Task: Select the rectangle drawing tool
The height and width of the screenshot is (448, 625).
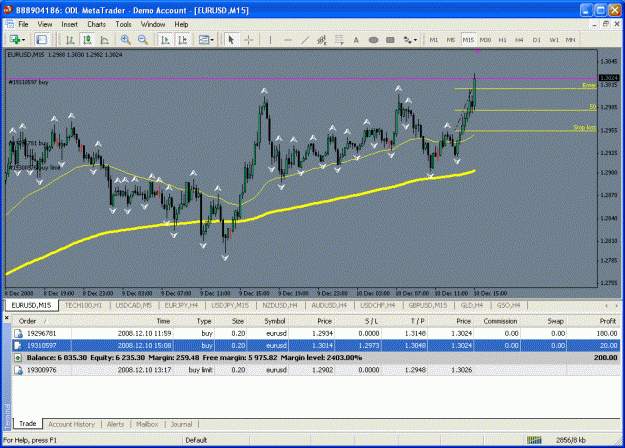Action: click(391, 40)
